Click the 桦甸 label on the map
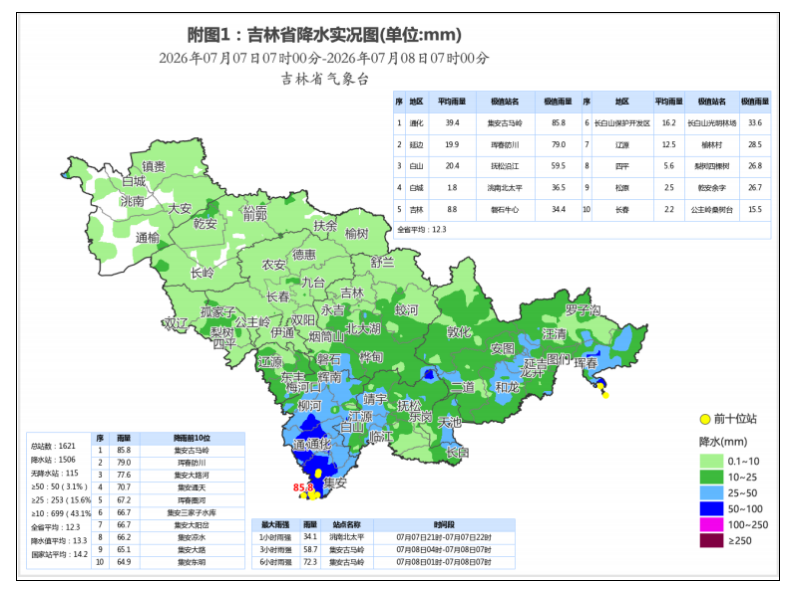The height and width of the screenshot is (592, 801). coord(371,357)
